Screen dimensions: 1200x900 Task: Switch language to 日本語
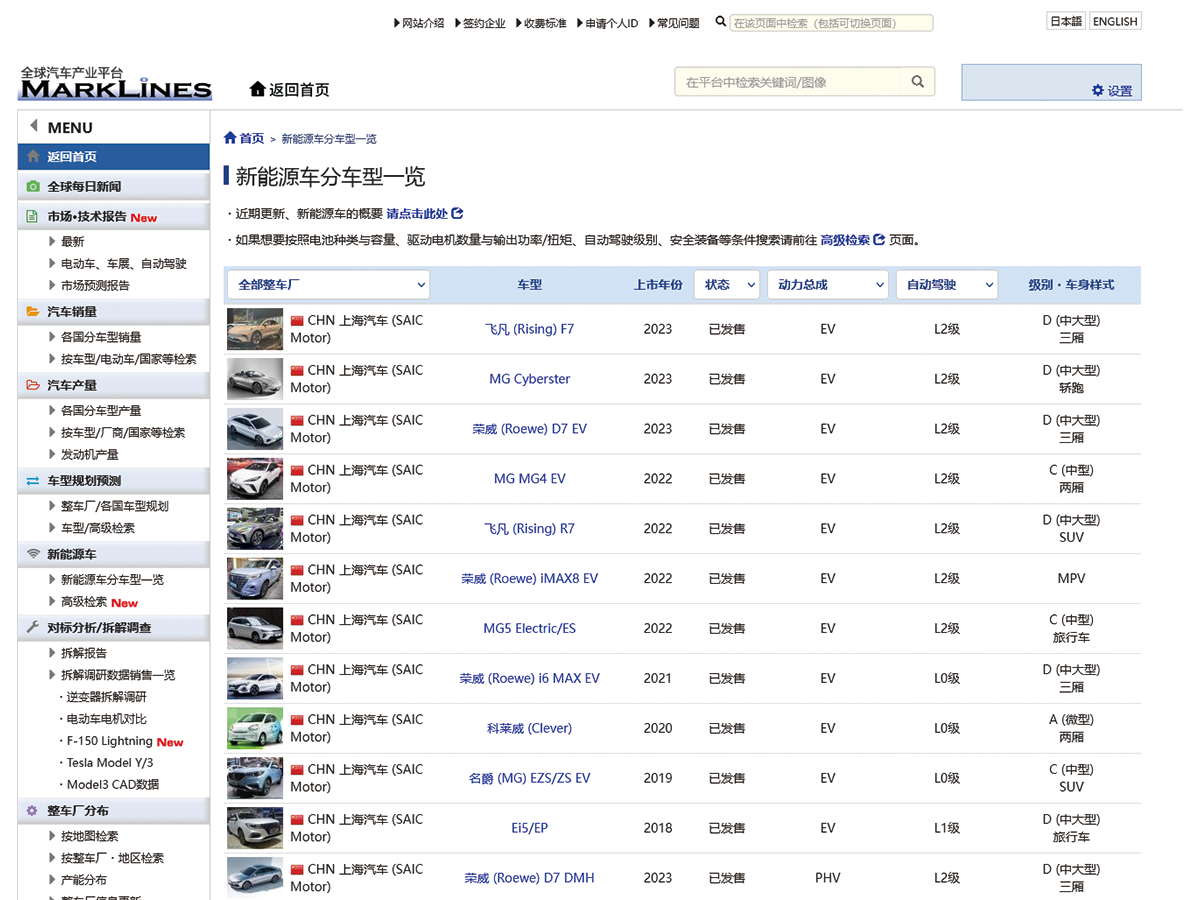click(x=1066, y=21)
